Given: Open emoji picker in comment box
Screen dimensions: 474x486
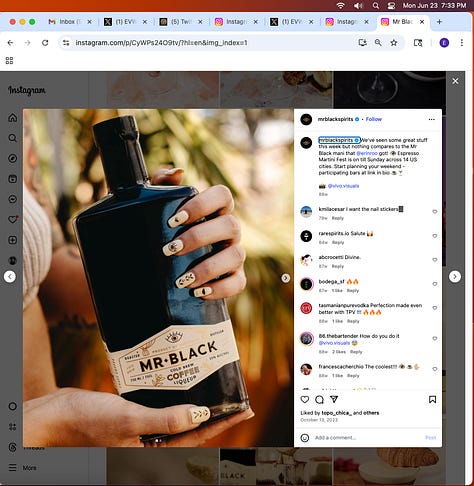Looking at the screenshot, I should point(305,438).
